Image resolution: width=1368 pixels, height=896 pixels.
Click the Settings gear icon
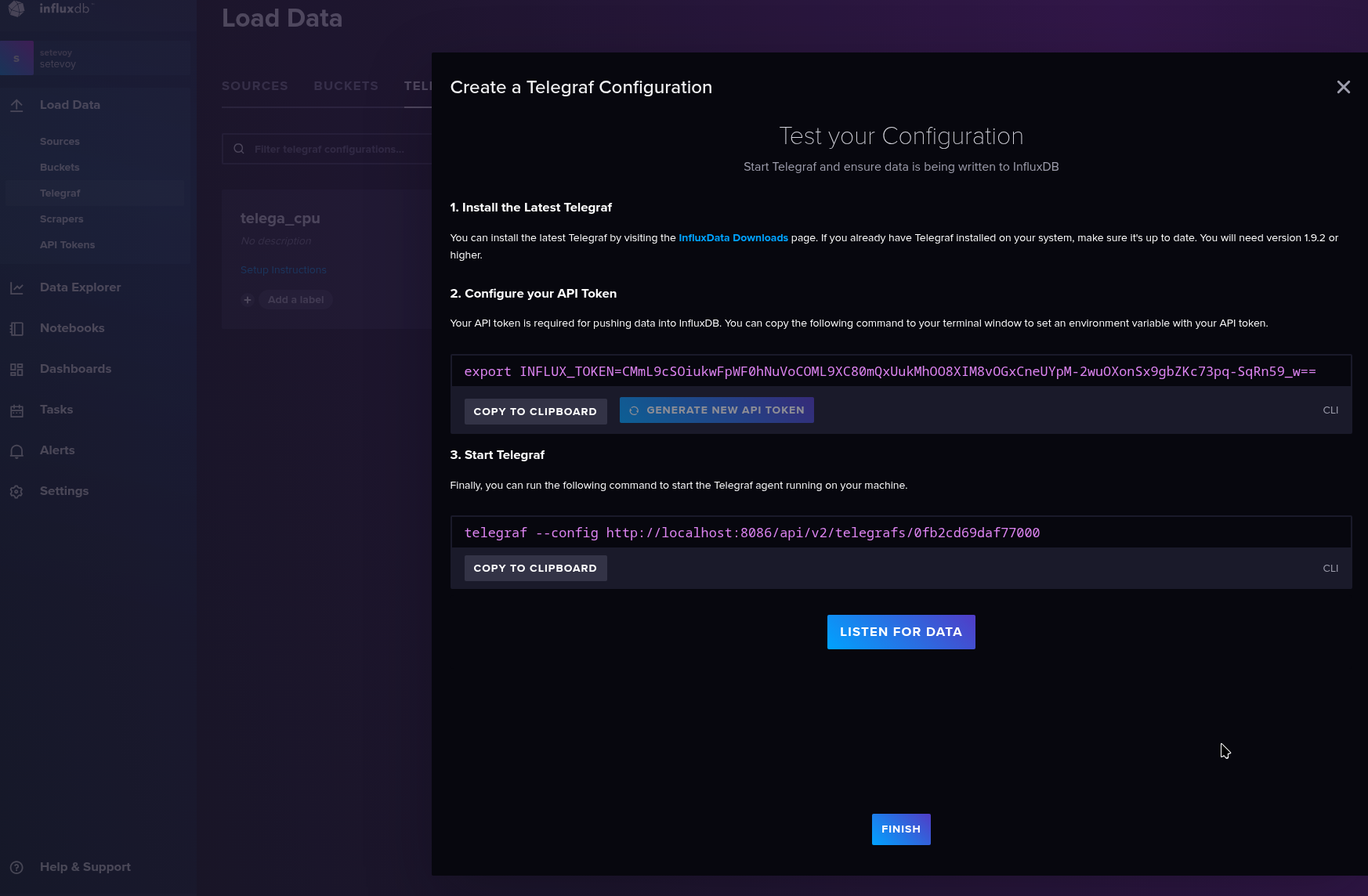[16, 492]
